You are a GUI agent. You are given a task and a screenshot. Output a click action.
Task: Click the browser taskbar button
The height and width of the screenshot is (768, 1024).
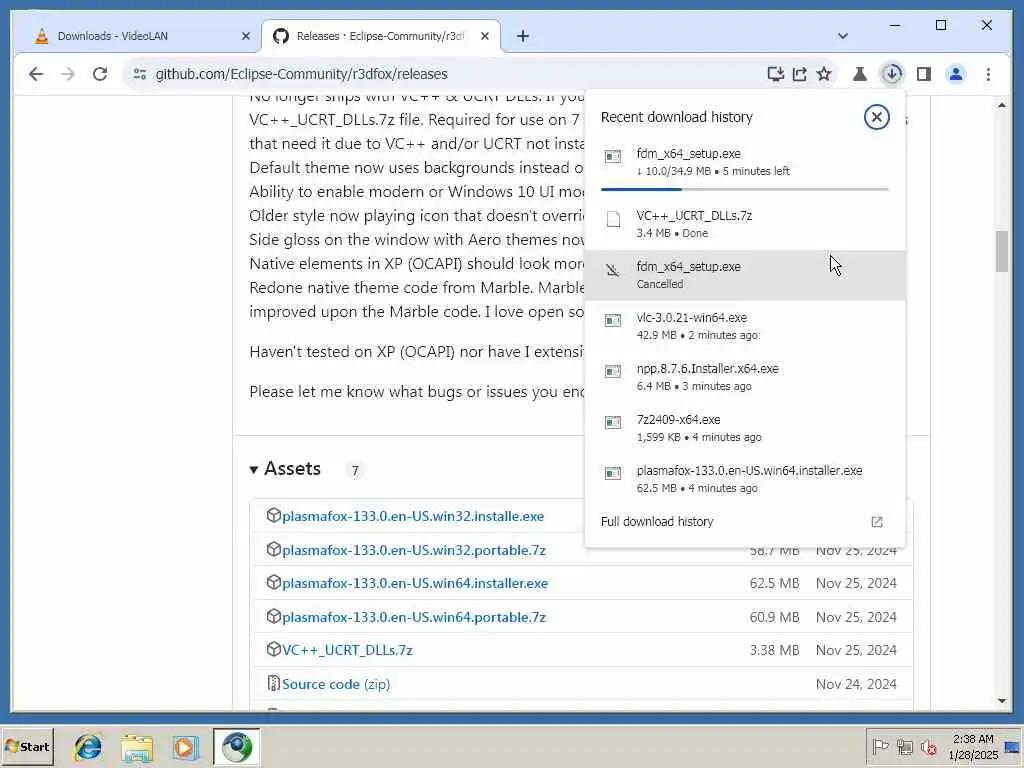(236, 747)
